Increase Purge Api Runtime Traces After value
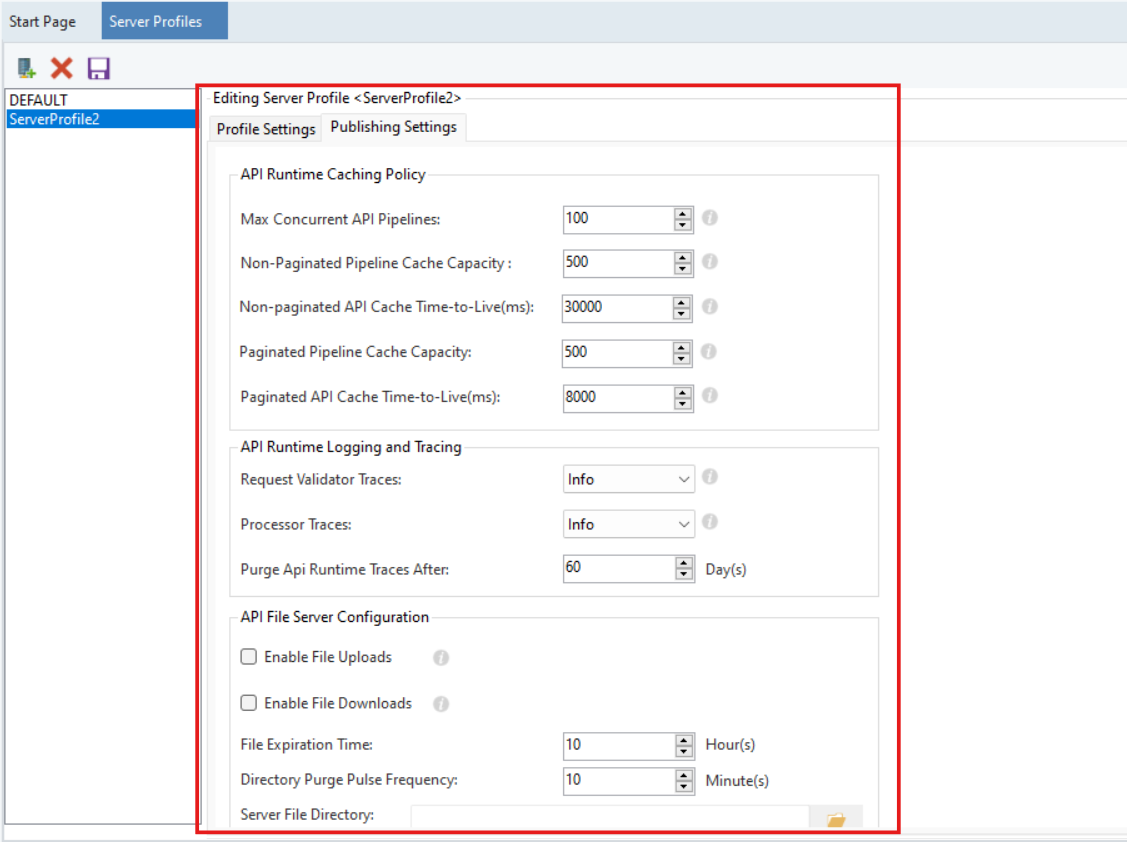Image resolution: width=1127 pixels, height=842 pixels. [684, 563]
